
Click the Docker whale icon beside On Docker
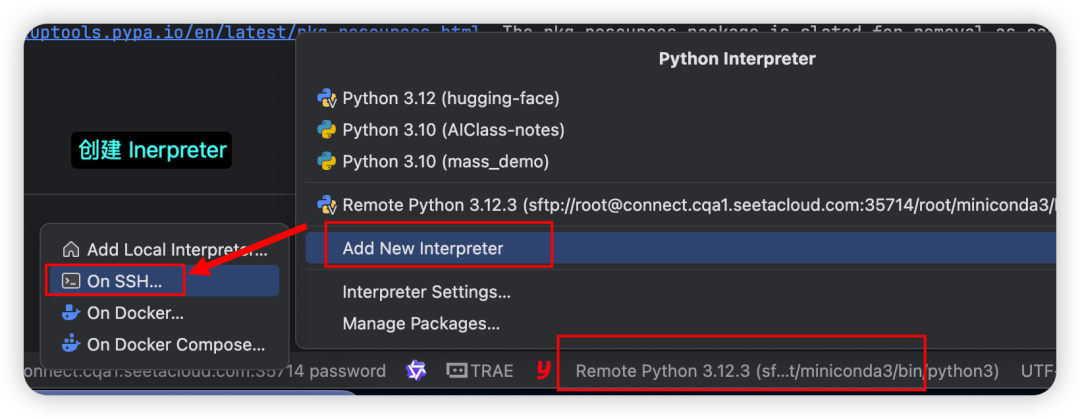[x=71, y=313]
